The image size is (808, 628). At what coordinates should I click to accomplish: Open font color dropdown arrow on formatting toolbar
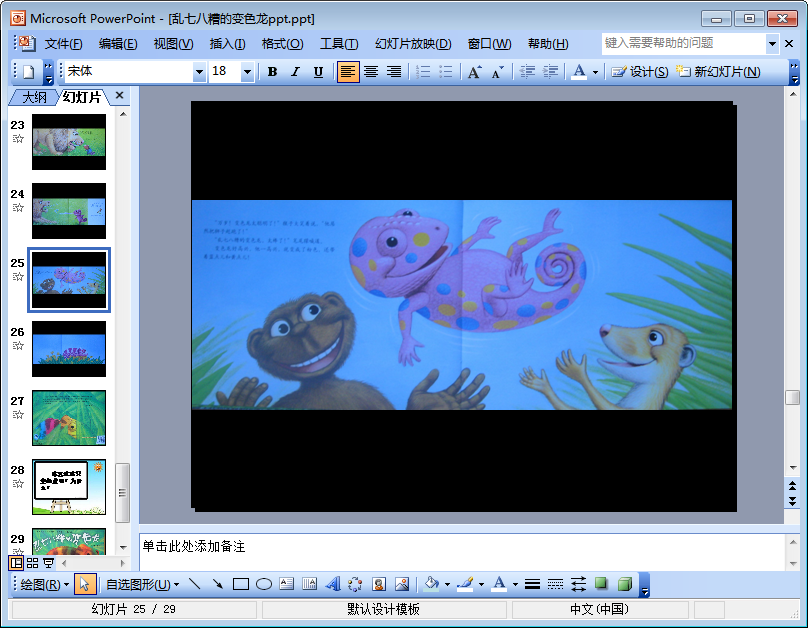(595, 72)
